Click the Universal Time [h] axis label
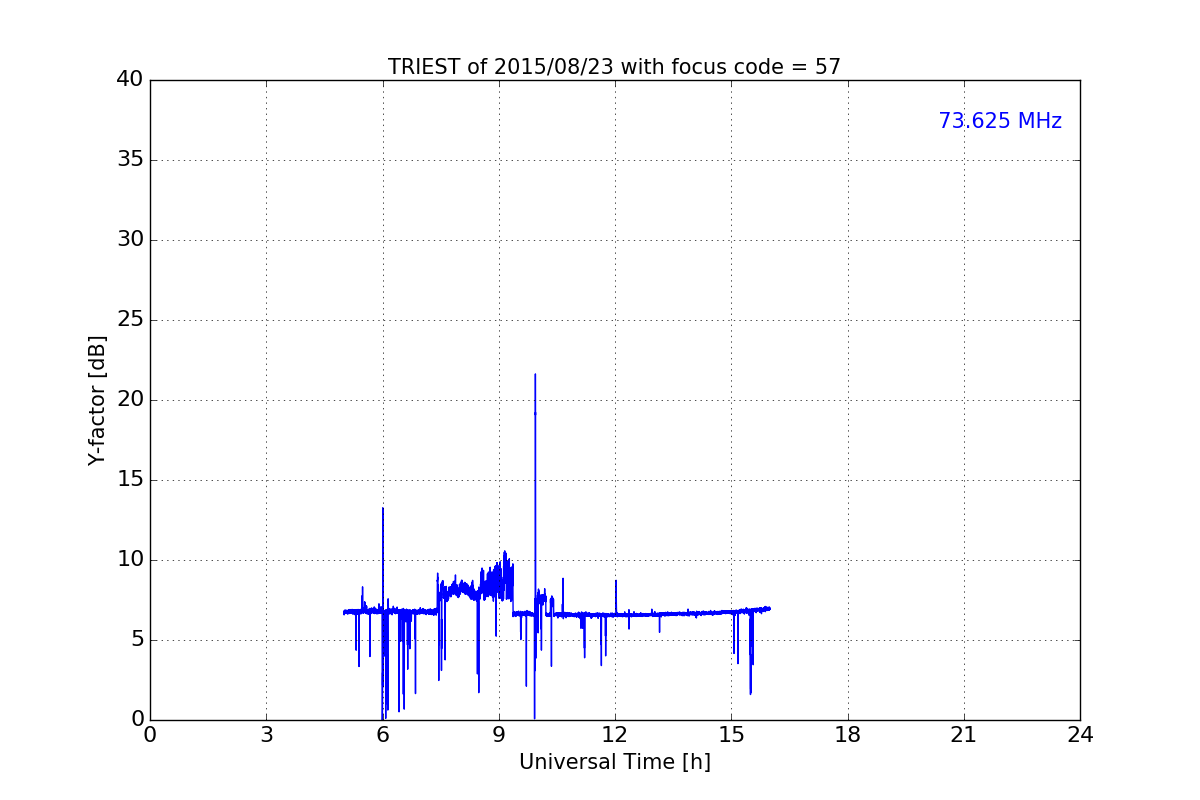Image resolution: width=1200 pixels, height=800 pixels. click(x=614, y=762)
